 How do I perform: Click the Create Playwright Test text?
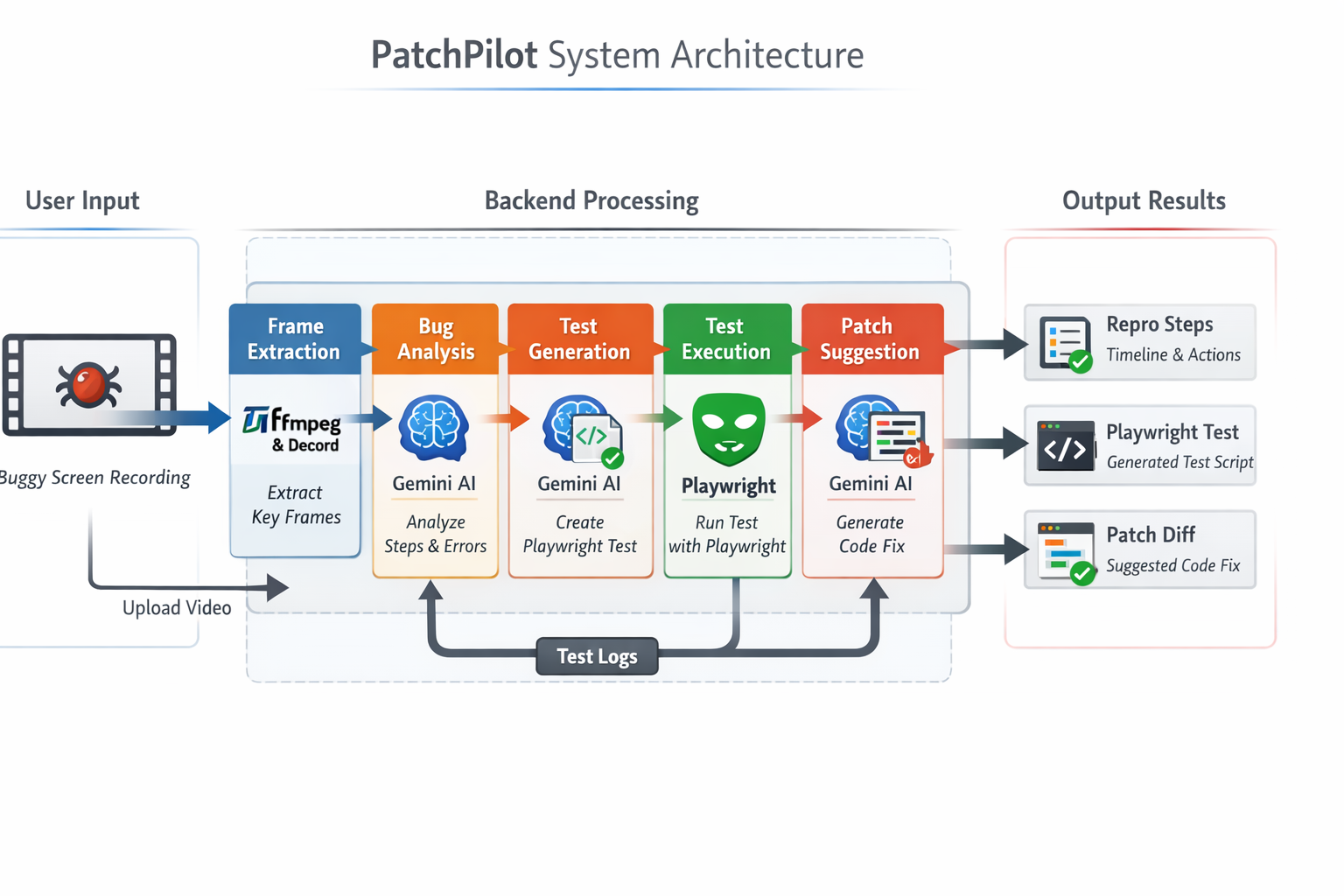pyautogui.click(x=580, y=534)
